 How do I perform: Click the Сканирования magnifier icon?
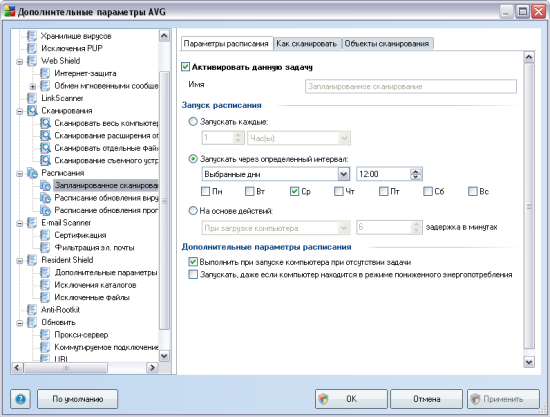tap(32, 110)
